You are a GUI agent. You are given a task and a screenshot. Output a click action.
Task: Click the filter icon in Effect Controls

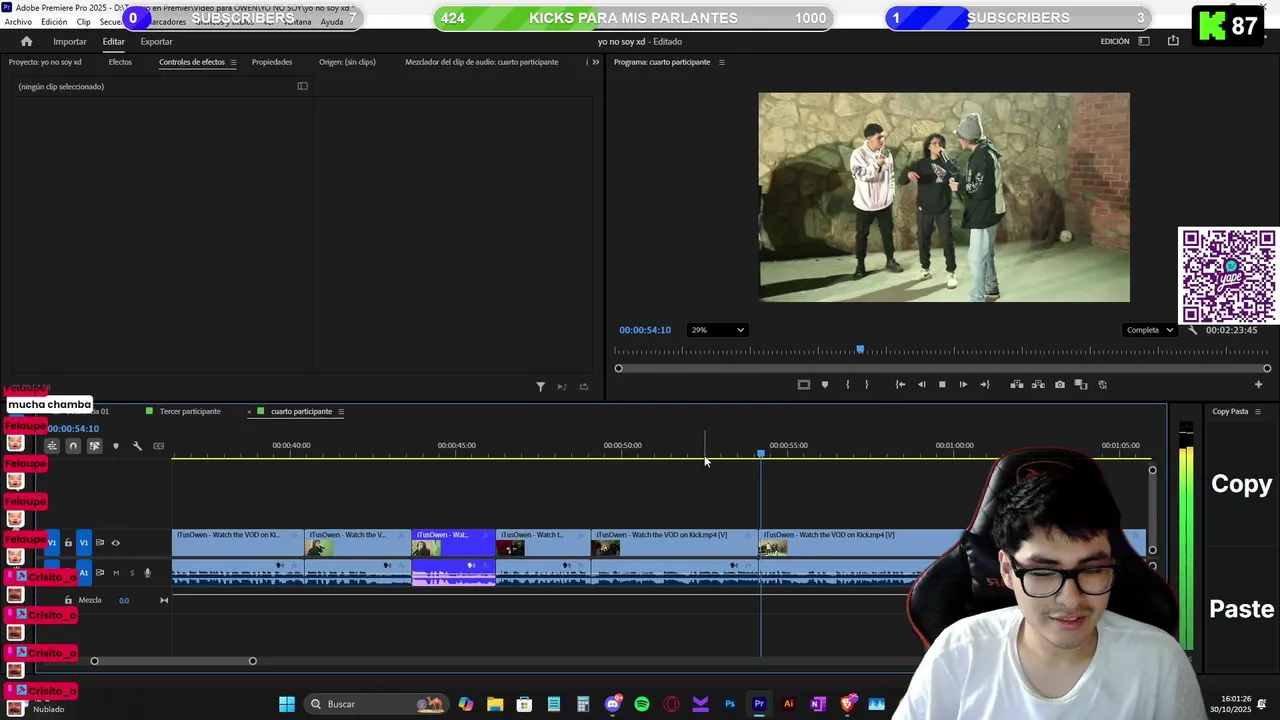(x=540, y=387)
